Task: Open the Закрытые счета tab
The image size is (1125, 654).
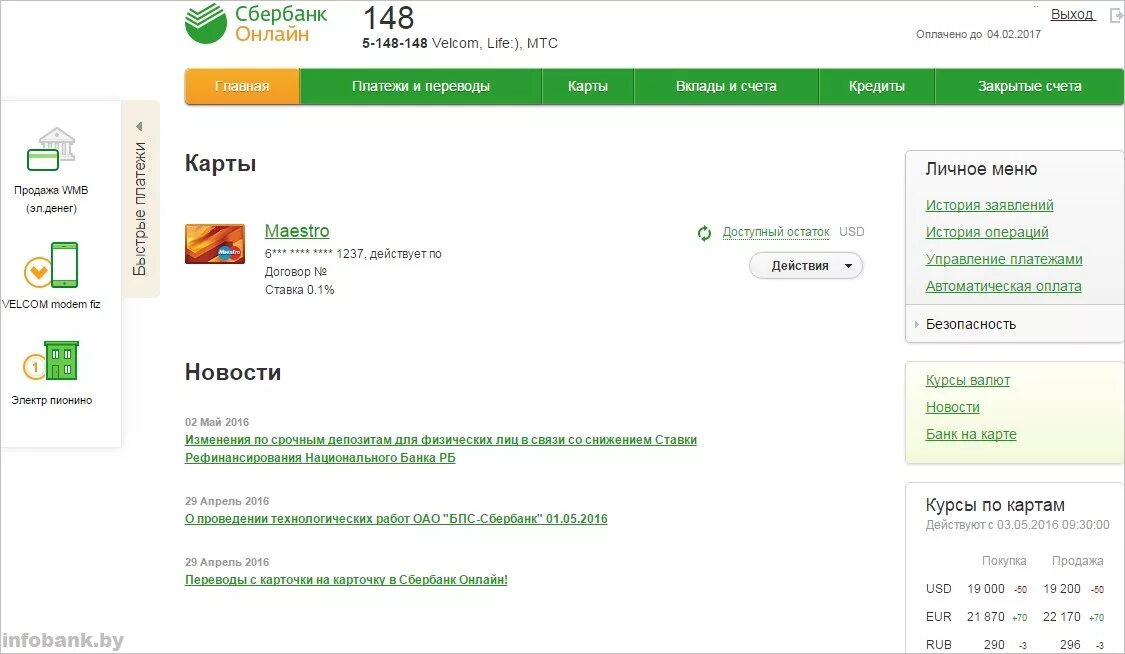Action: (x=1030, y=86)
